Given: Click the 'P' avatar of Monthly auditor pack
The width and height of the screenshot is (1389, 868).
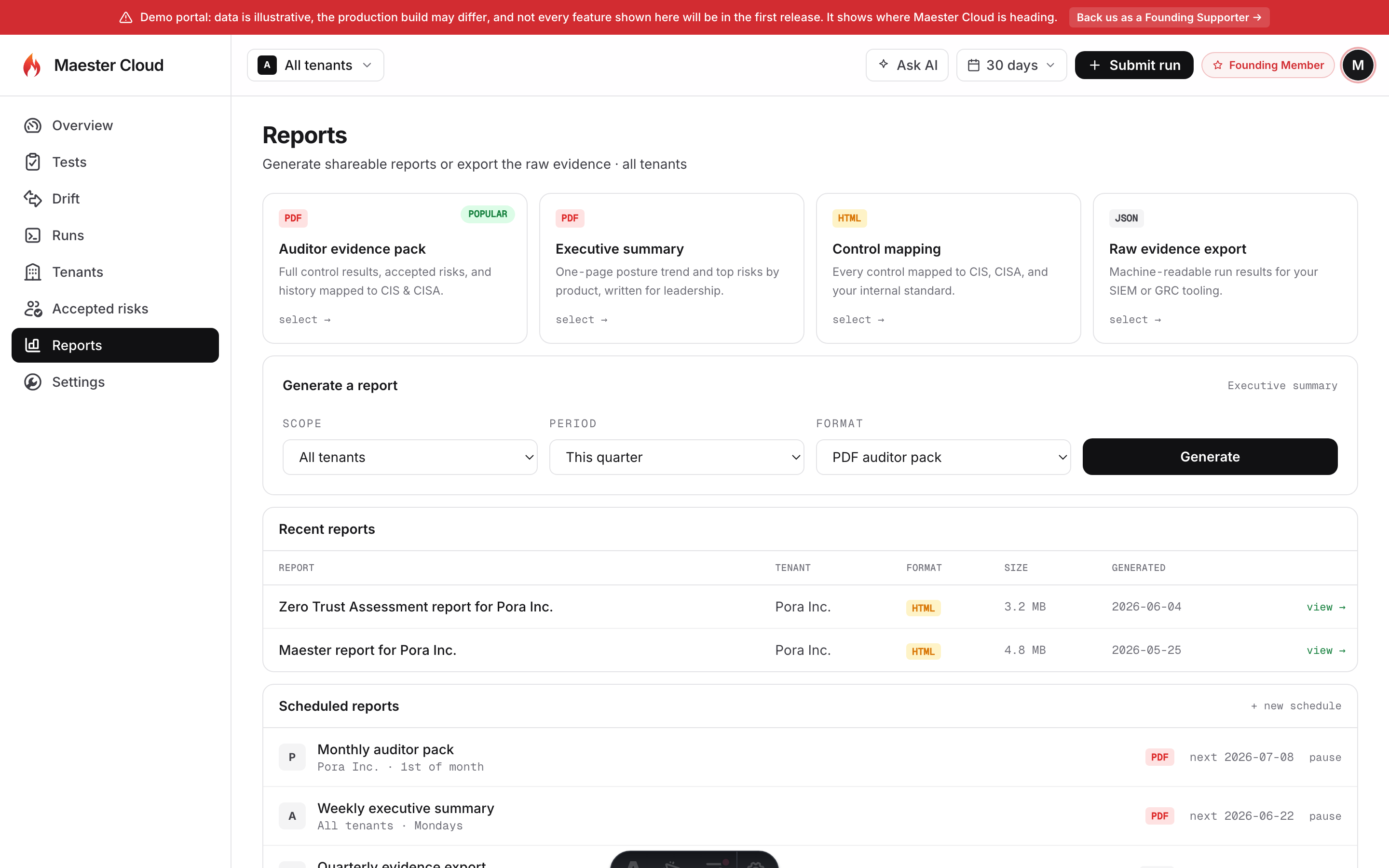Looking at the screenshot, I should (292, 757).
